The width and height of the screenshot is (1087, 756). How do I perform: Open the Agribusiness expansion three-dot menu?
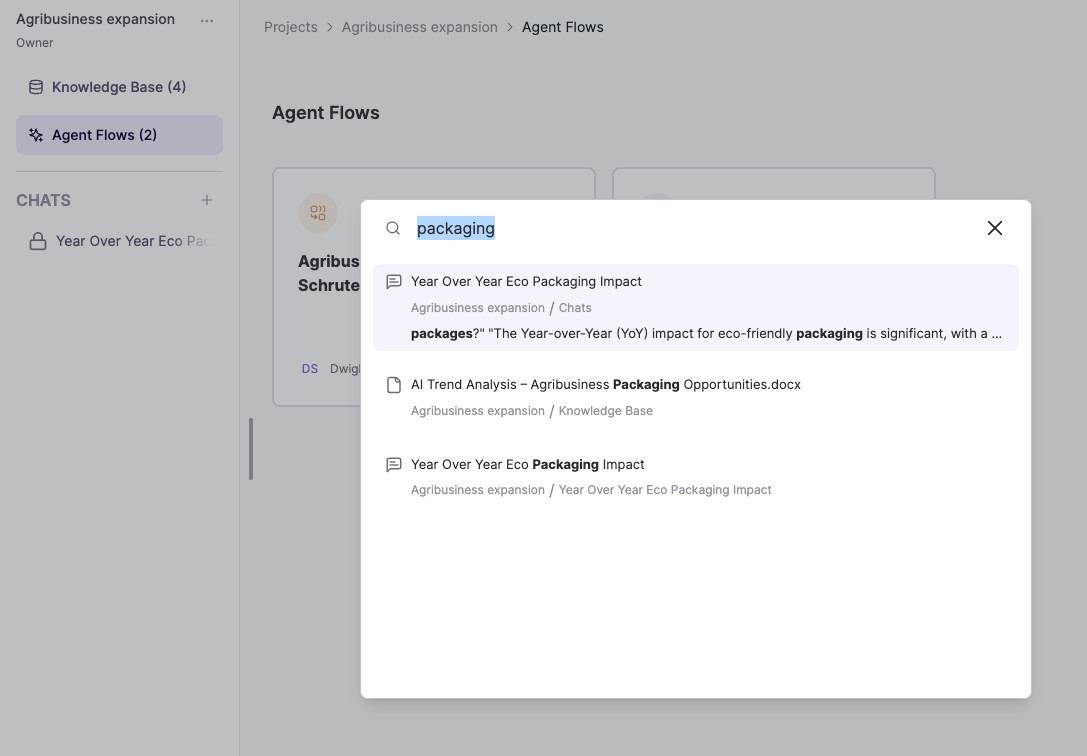(207, 21)
